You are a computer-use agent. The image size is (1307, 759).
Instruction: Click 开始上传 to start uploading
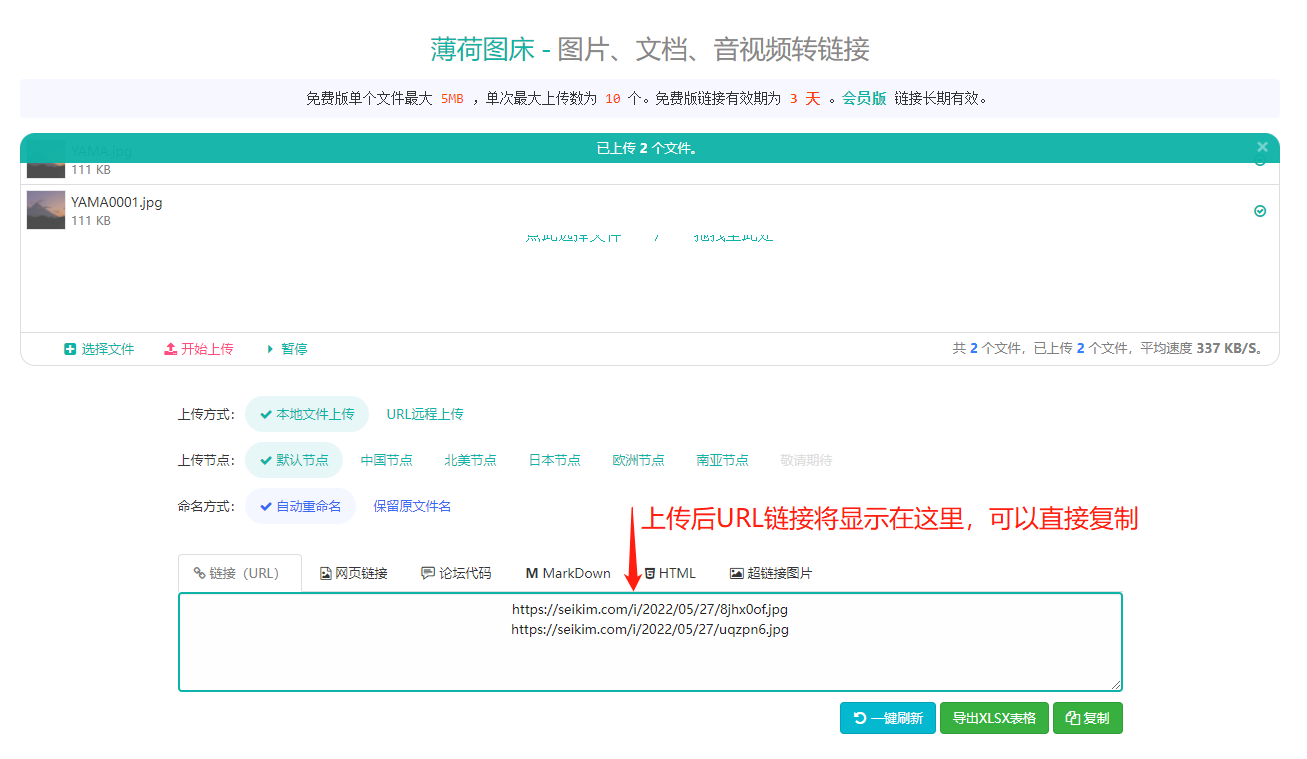pos(199,349)
